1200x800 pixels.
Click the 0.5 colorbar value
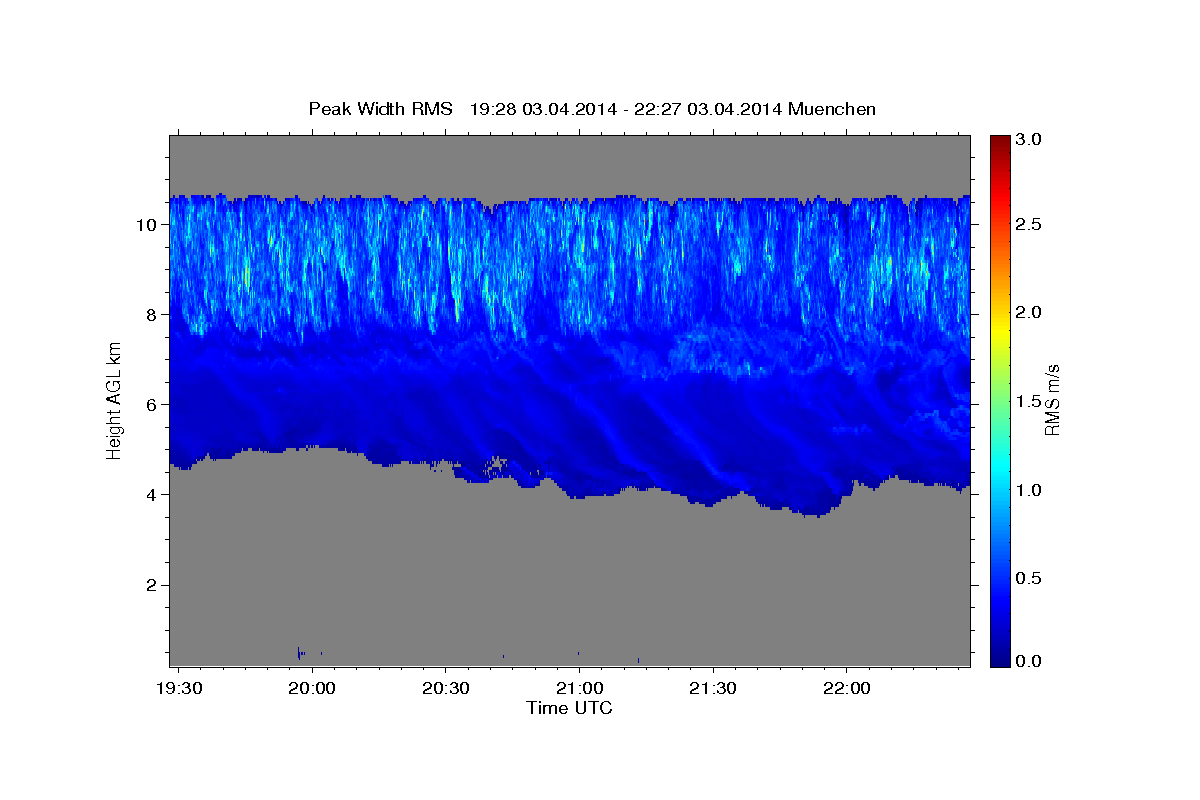(x=1029, y=578)
